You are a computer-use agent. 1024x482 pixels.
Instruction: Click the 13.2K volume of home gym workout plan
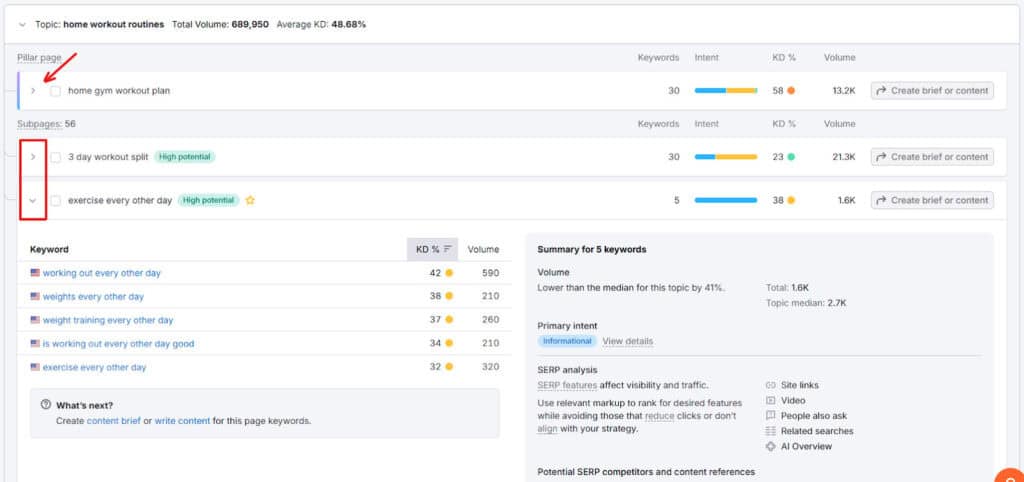tap(844, 91)
